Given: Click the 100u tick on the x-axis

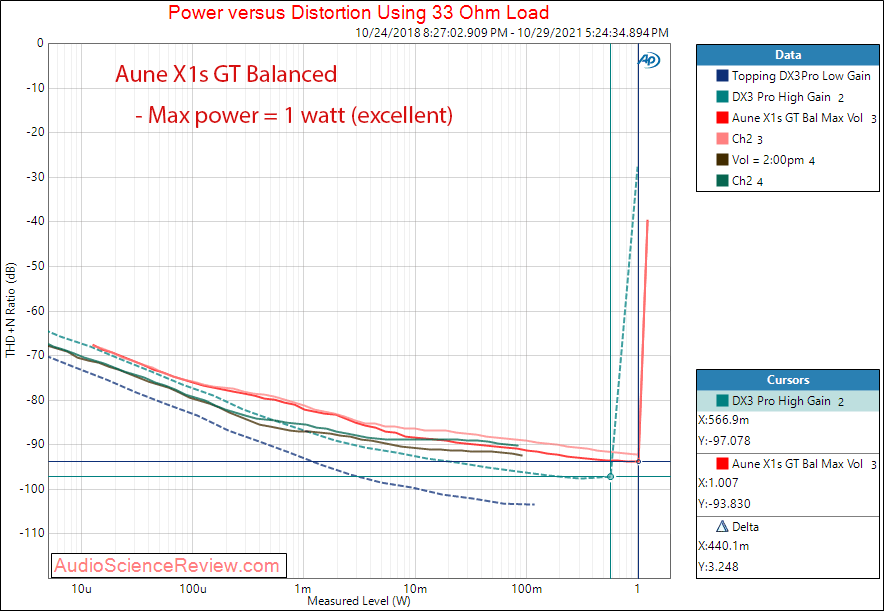Looking at the screenshot, I should click(193, 590).
